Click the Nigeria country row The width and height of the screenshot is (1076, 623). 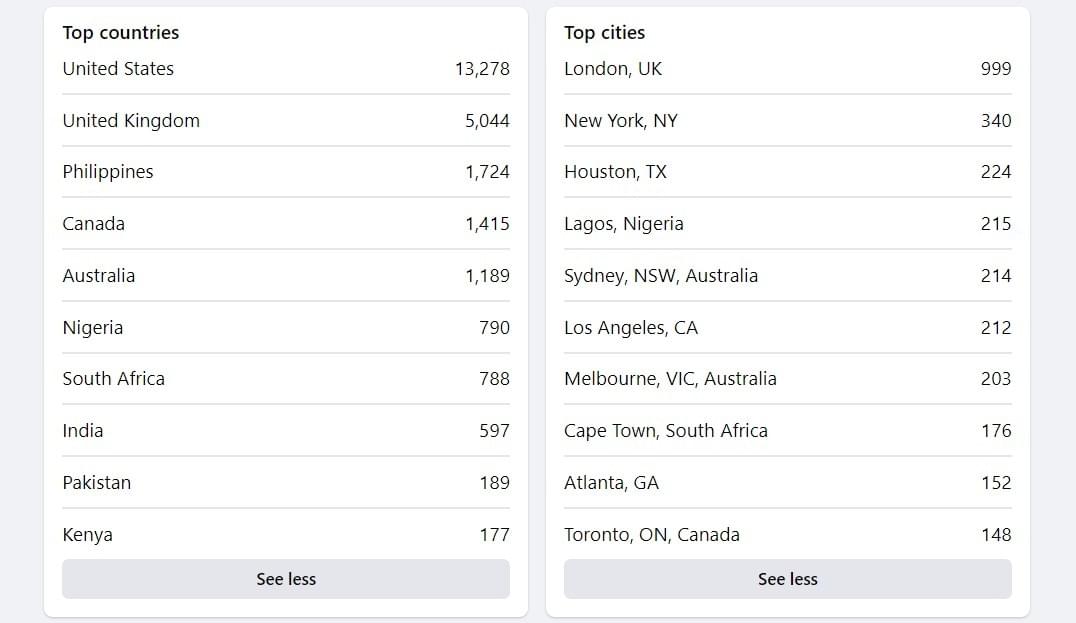(285, 327)
